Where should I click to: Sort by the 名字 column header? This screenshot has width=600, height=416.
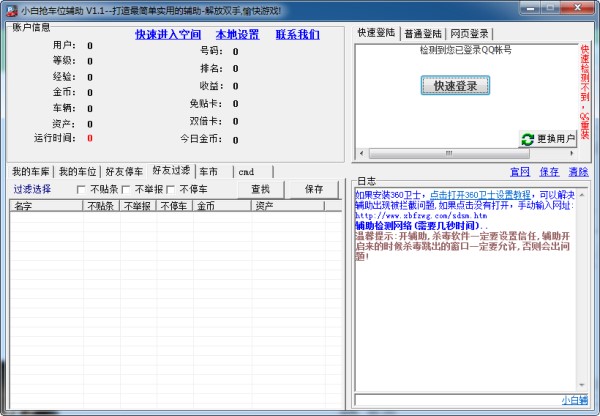46,206
